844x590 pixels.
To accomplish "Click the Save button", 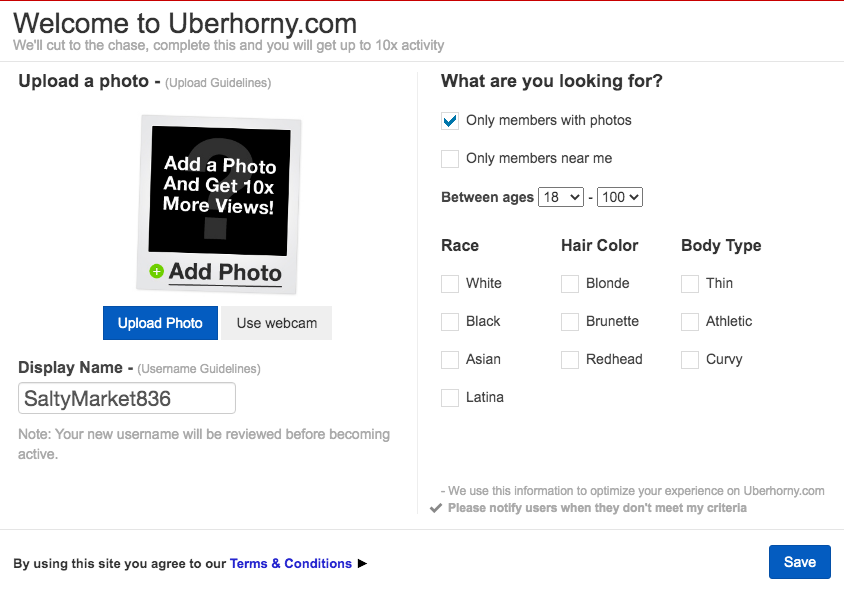I will [799, 562].
